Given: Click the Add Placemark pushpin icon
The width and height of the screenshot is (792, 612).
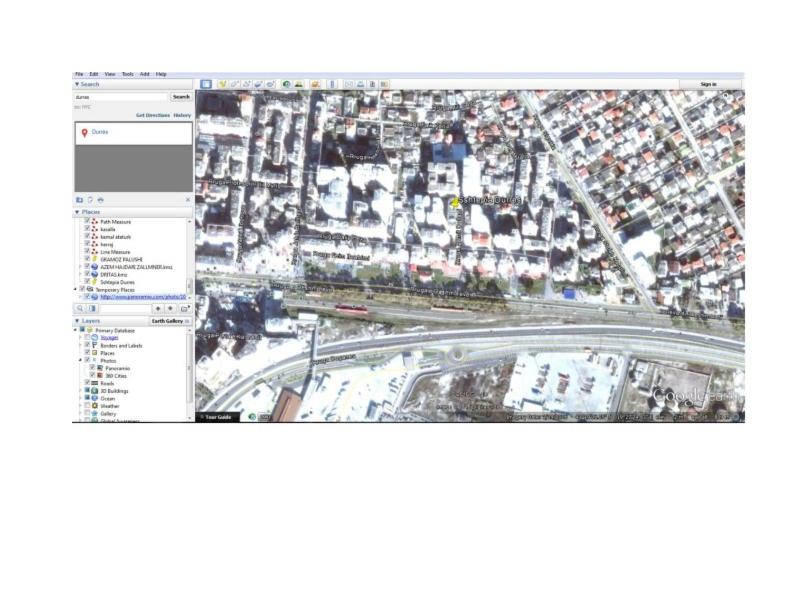Looking at the screenshot, I should click(x=223, y=84).
